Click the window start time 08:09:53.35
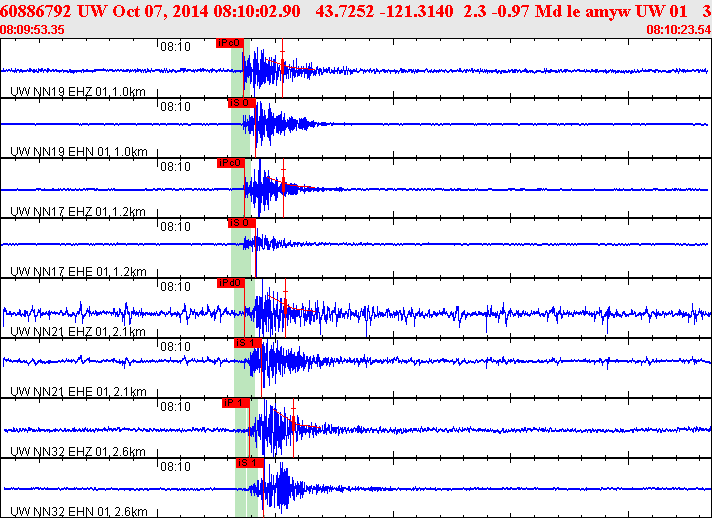This screenshot has width=712, height=518. tap(32, 30)
